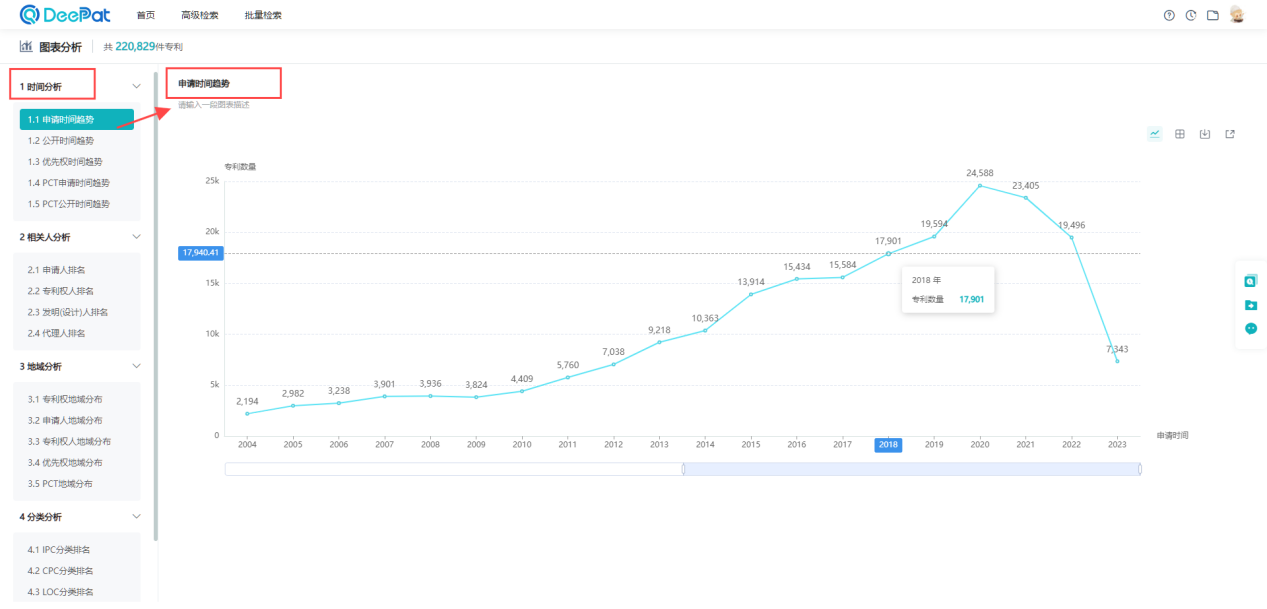This screenshot has width=1267, height=609.
Task: Click the chart description input field
Action: tap(214, 104)
